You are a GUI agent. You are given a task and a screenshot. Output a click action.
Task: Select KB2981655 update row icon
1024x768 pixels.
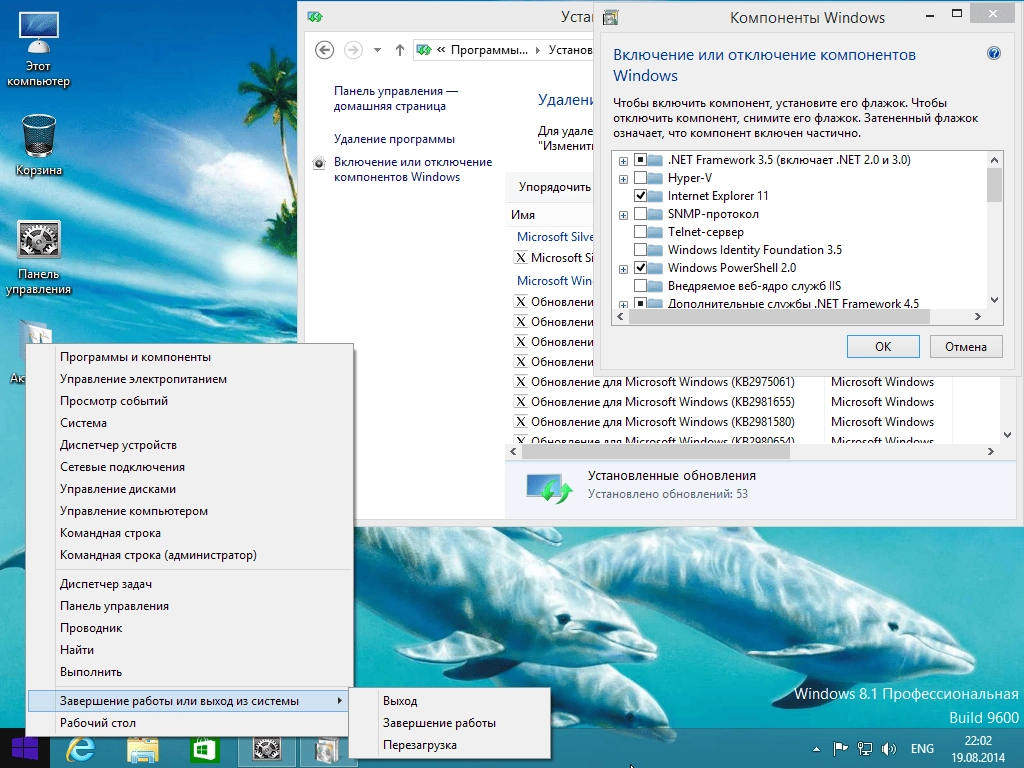(x=520, y=402)
